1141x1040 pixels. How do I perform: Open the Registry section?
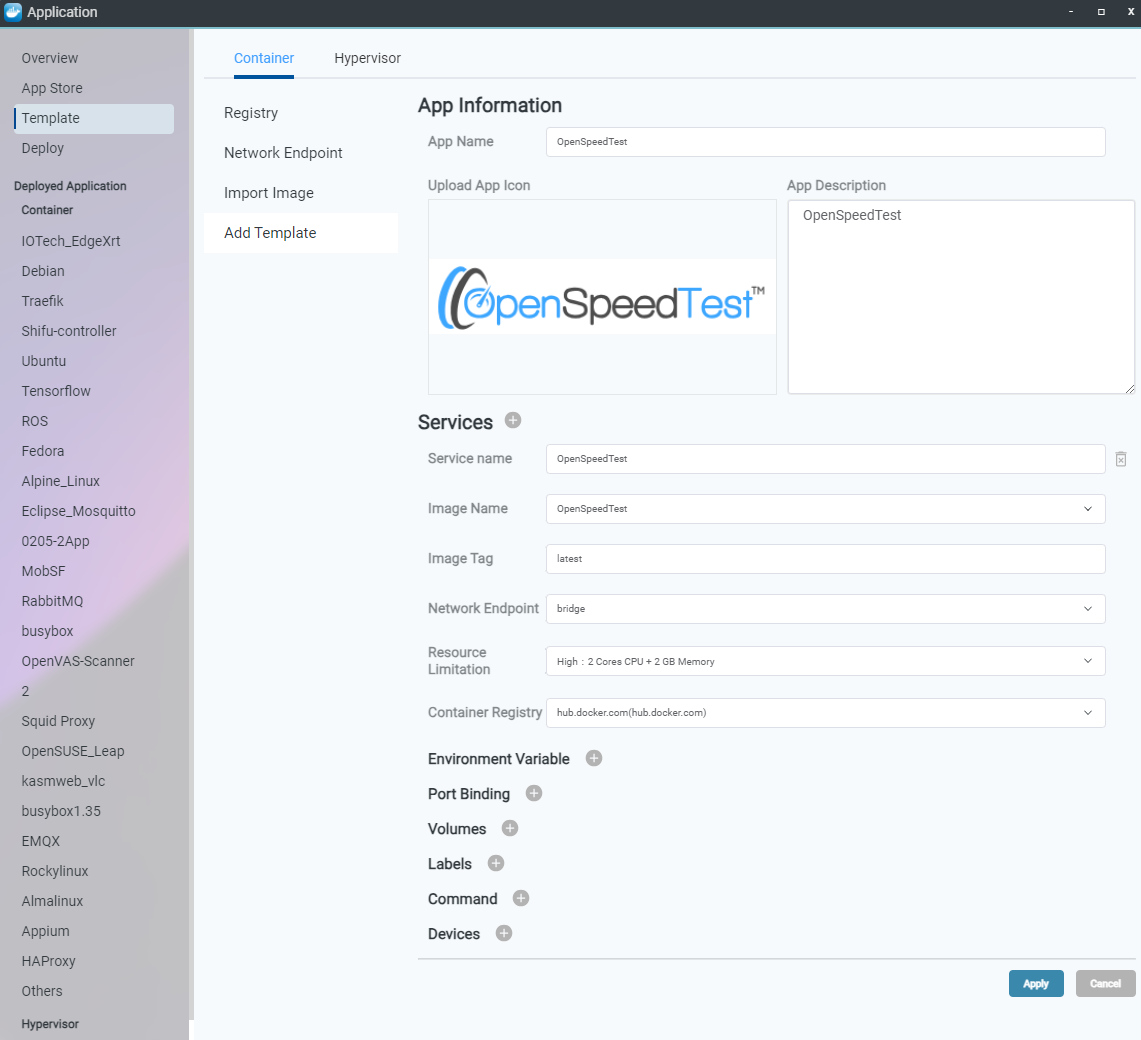[251, 113]
